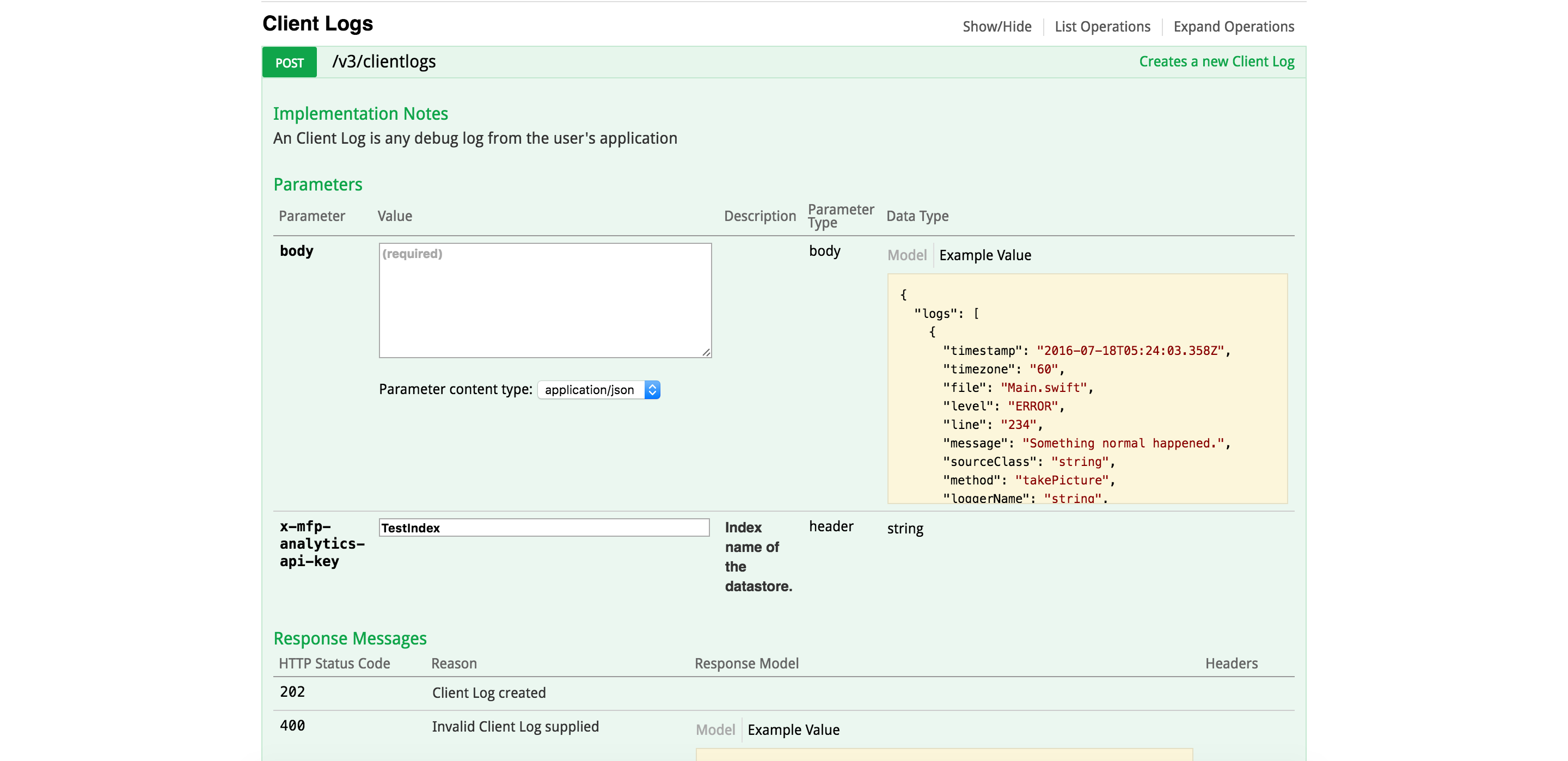Click the Client Logs section heading
The height and width of the screenshot is (761, 1568).
(317, 24)
